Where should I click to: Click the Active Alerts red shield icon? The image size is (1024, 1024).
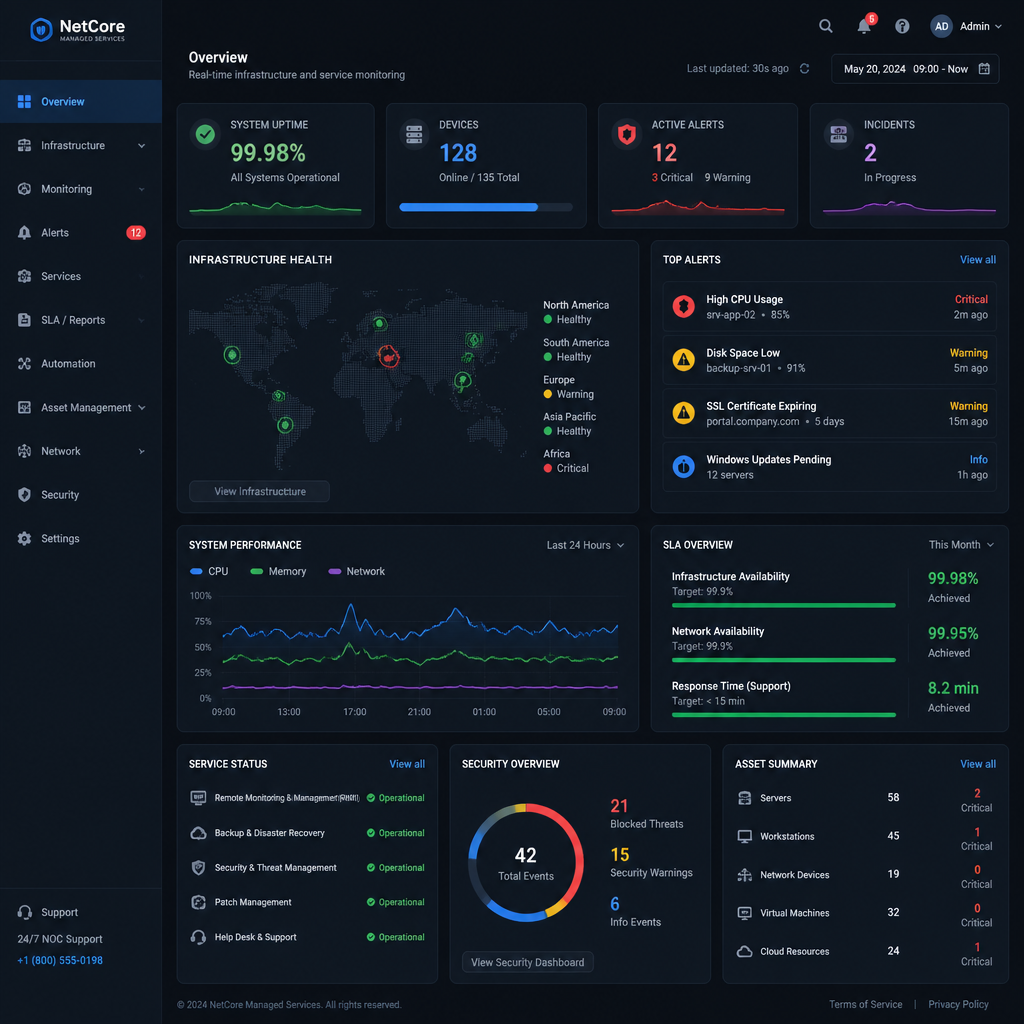click(x=627, y=135)
